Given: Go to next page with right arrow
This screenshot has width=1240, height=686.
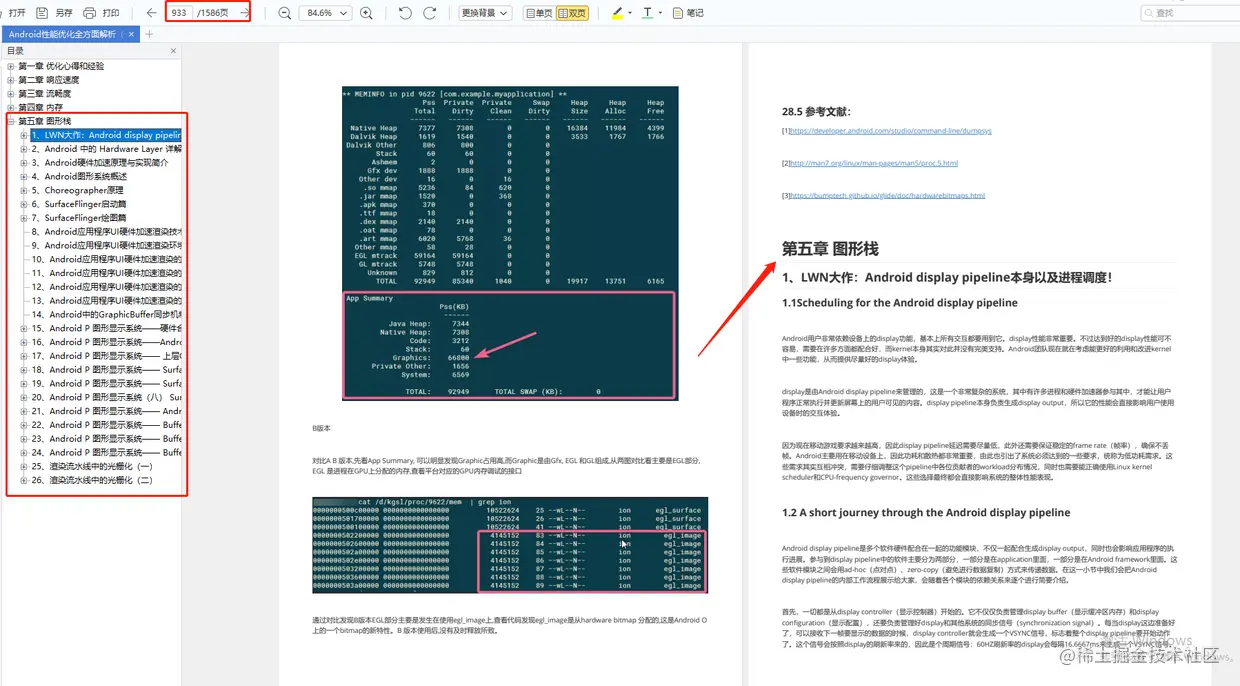Looking at the screenshot, I should 245,13.
